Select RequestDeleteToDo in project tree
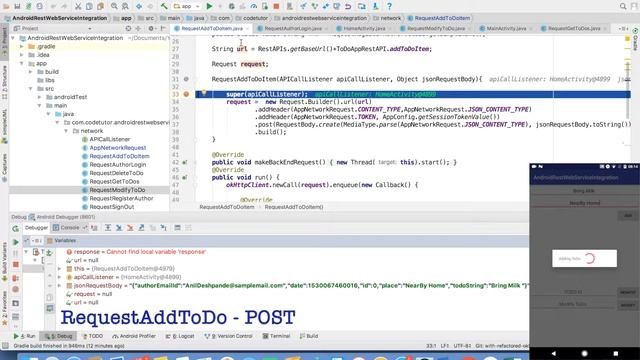 pos(116,173)
